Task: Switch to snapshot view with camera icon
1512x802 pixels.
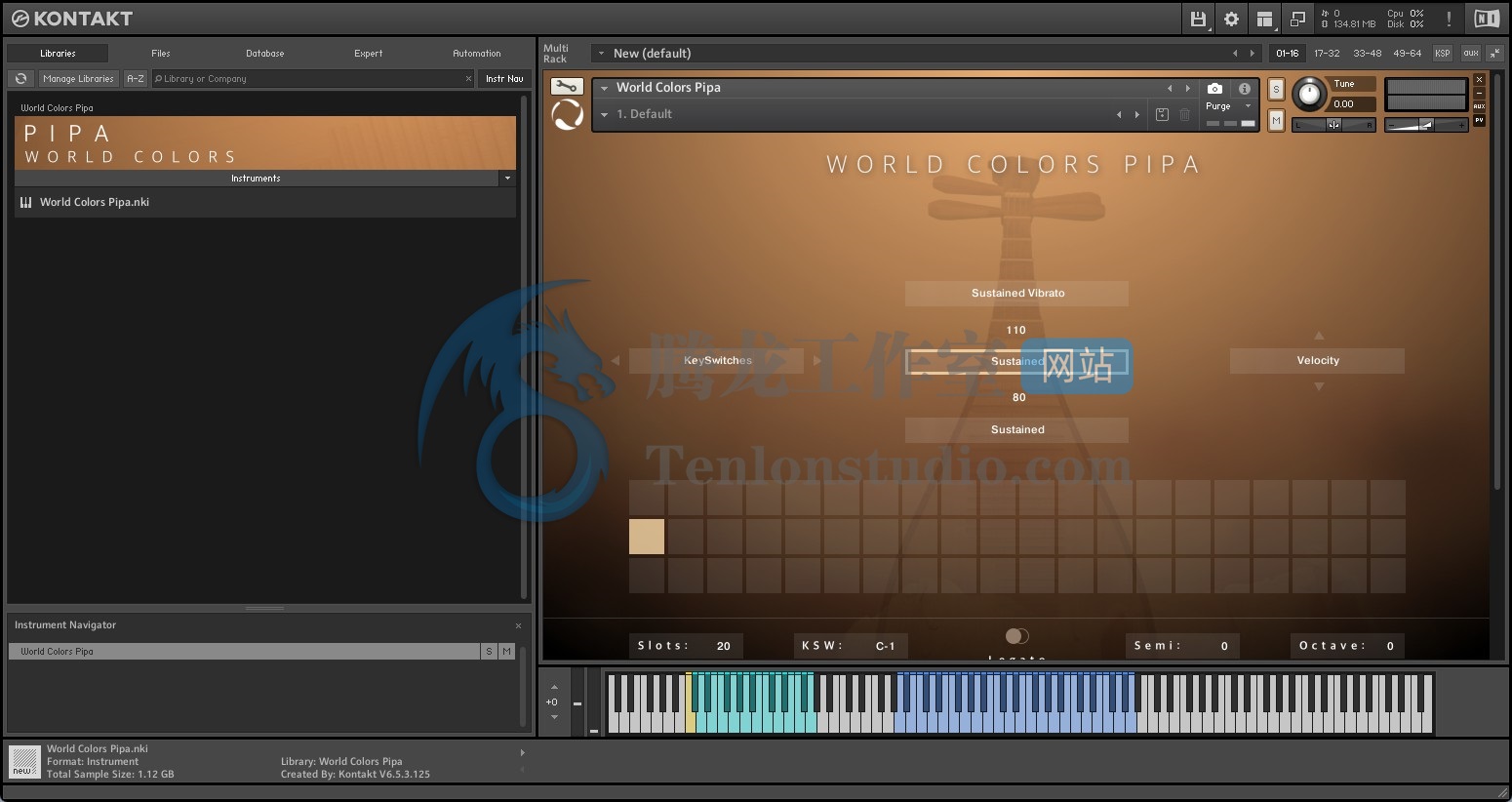Action: [x=1214, y=89]
